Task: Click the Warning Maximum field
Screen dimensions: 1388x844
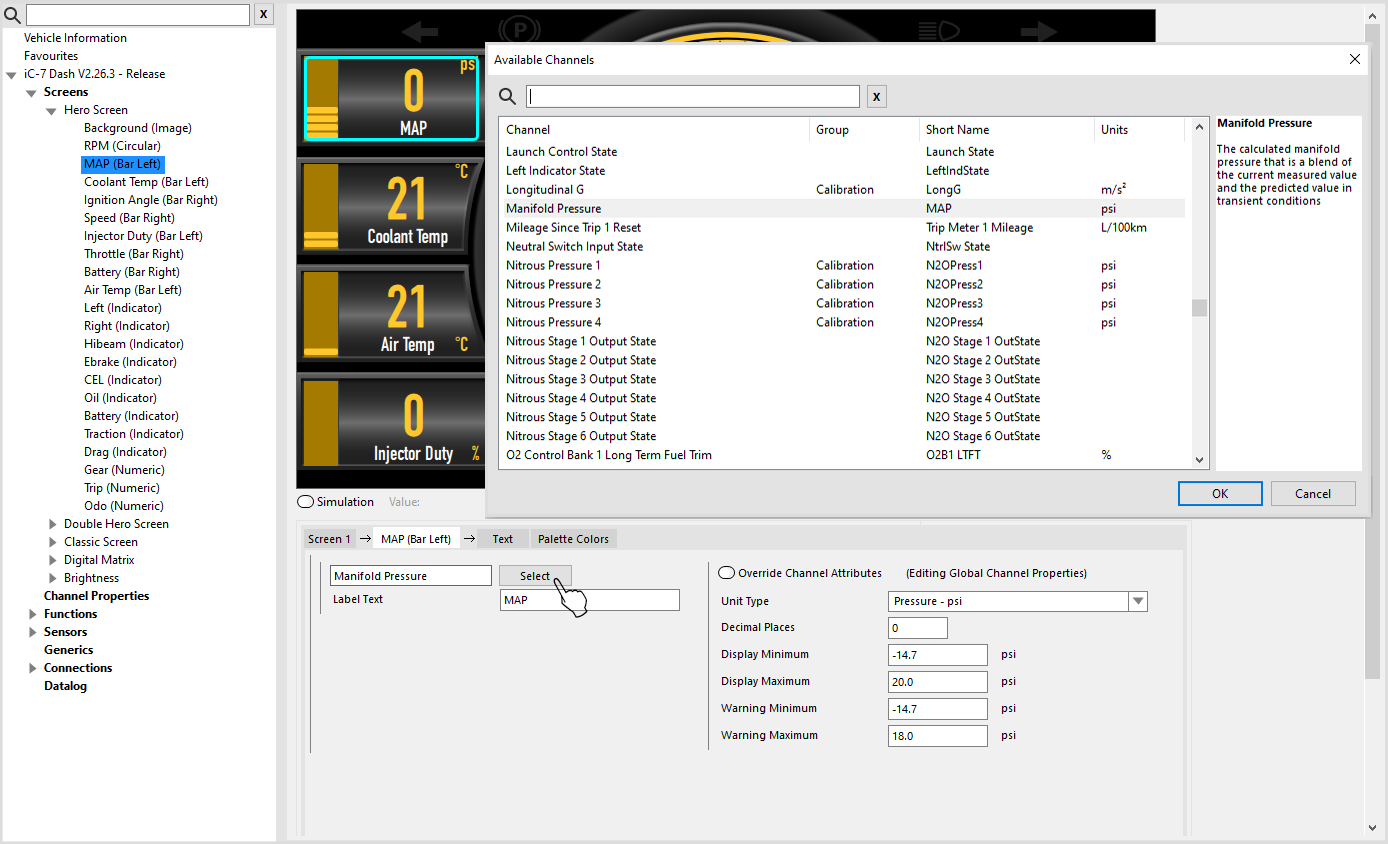Action: [x=938, y=736]
